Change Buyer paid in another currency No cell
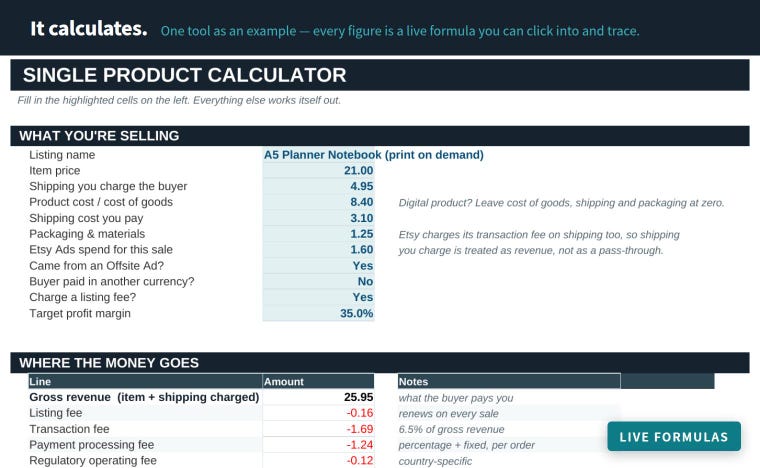Screen dimensions: 760x468 (x=318, y=281)
